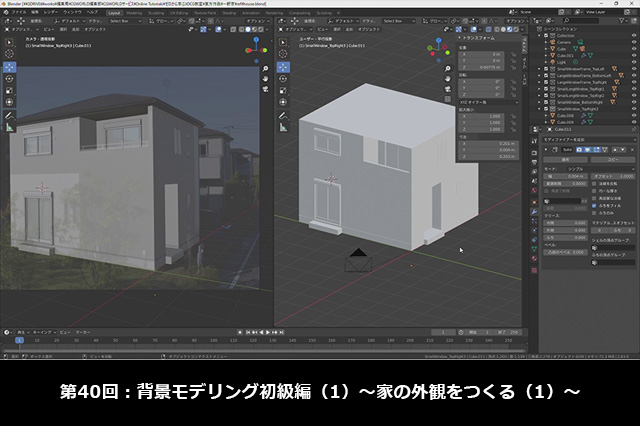Open the add modifier dropdown
The height and width of the screenshot is (426, 640).
coord(589,140)
